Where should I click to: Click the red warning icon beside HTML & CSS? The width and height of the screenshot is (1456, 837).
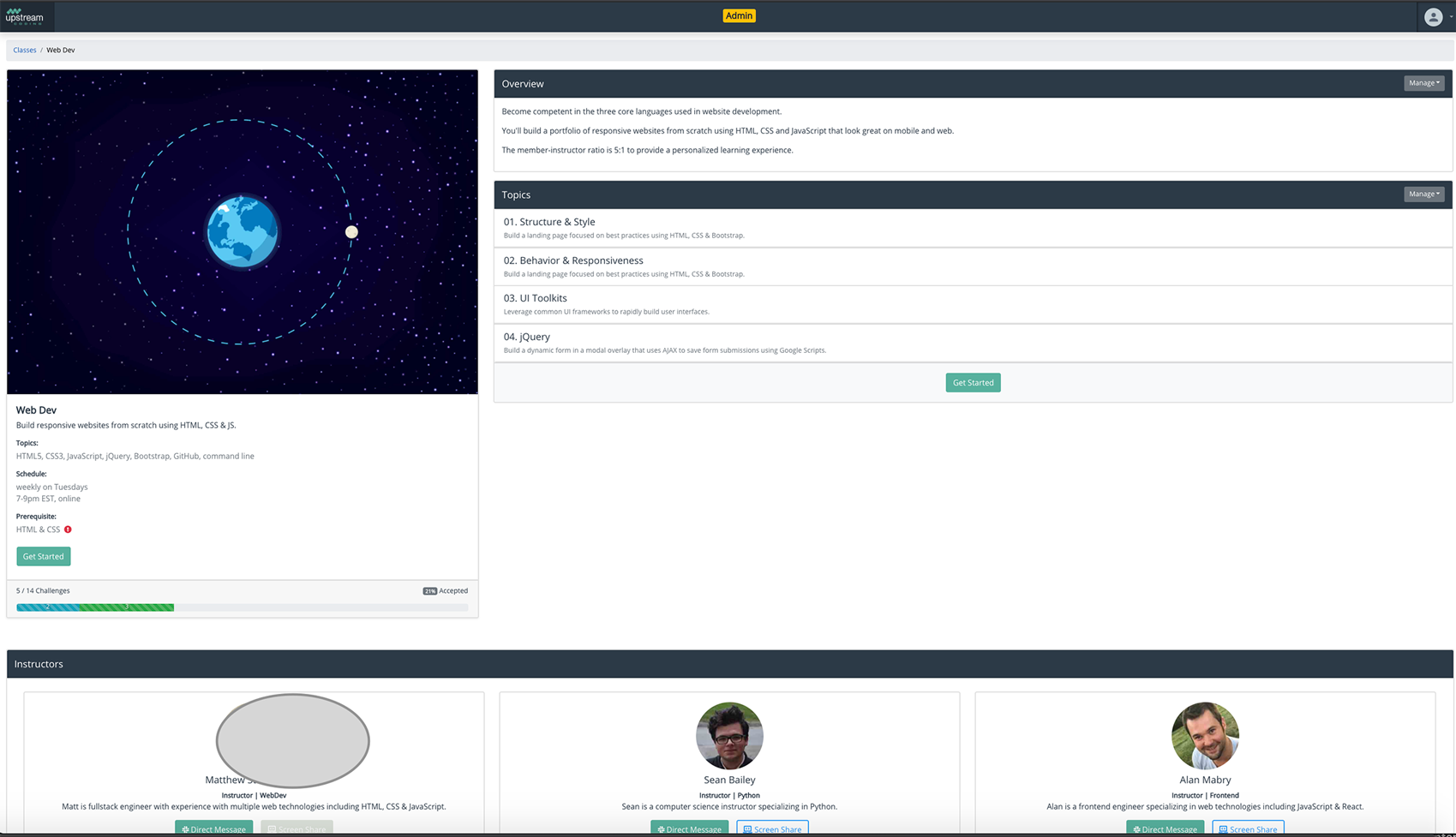click(x=67, y=529)
